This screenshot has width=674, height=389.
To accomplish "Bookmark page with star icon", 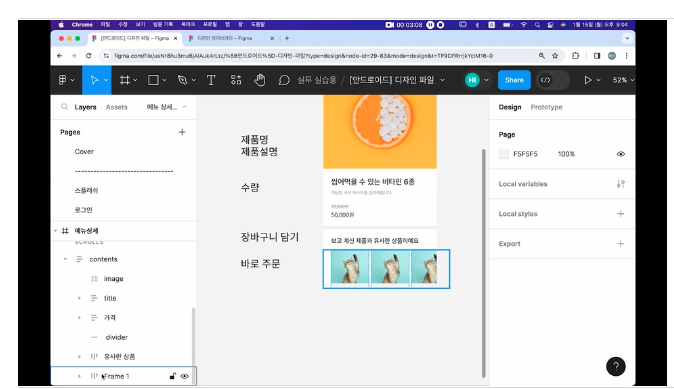I will click(555, 56).
